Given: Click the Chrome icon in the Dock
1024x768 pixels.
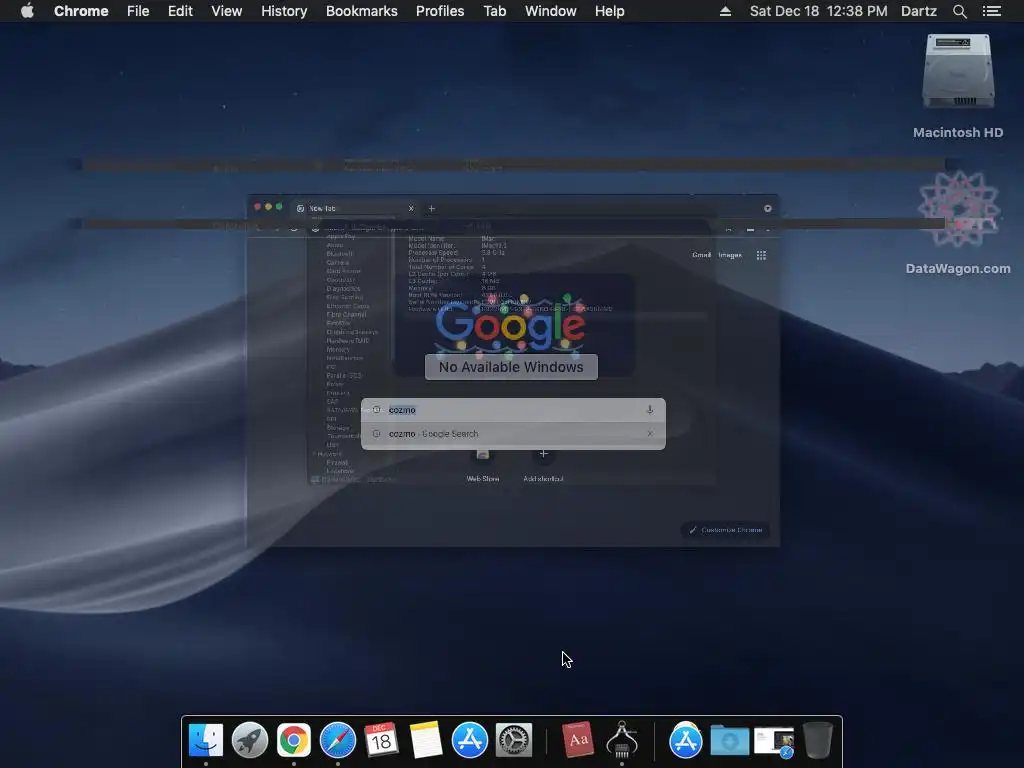Looking at the screenshot, I should pos(294,741).
